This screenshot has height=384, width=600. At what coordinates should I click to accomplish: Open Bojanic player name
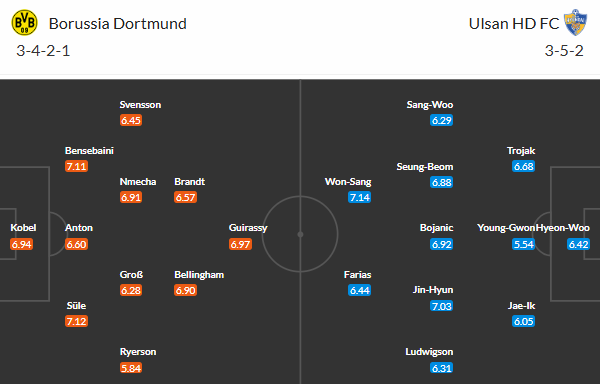tap(436, 228)
